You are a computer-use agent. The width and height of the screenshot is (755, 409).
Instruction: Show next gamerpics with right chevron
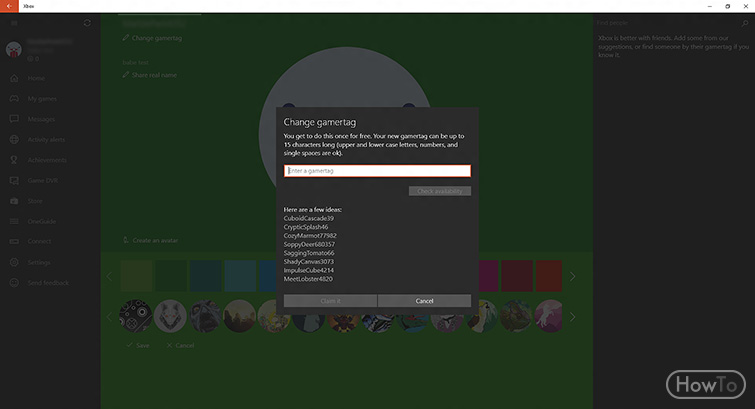click(x=573, y=317)
